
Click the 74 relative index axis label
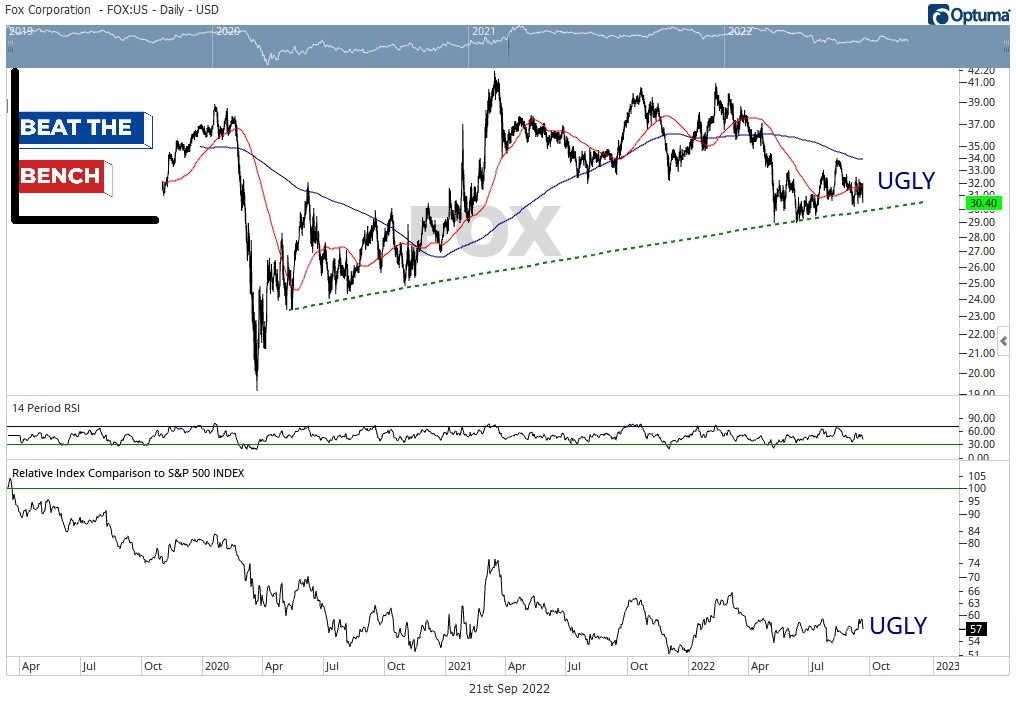tap(974, 563)
